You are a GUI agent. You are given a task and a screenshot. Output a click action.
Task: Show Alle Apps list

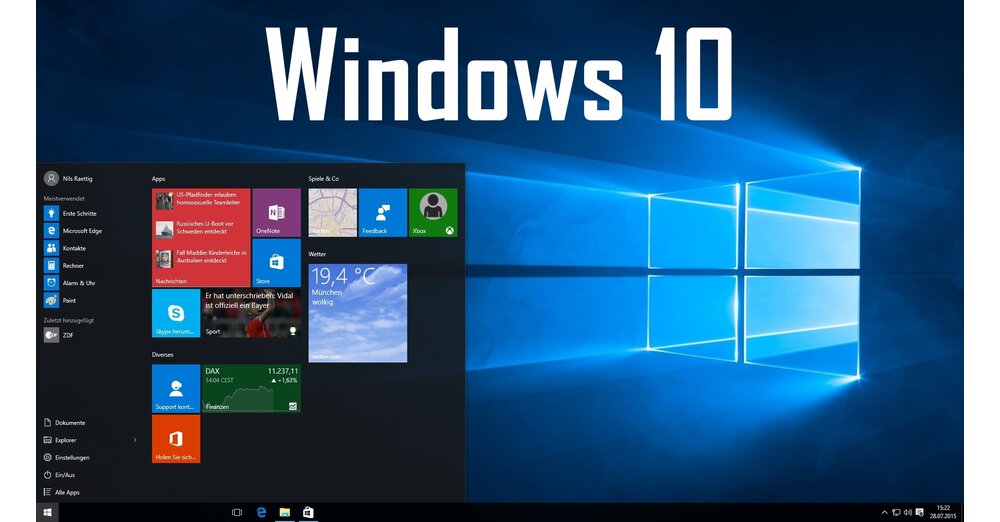pyautogui.click(x=62, y=492)
